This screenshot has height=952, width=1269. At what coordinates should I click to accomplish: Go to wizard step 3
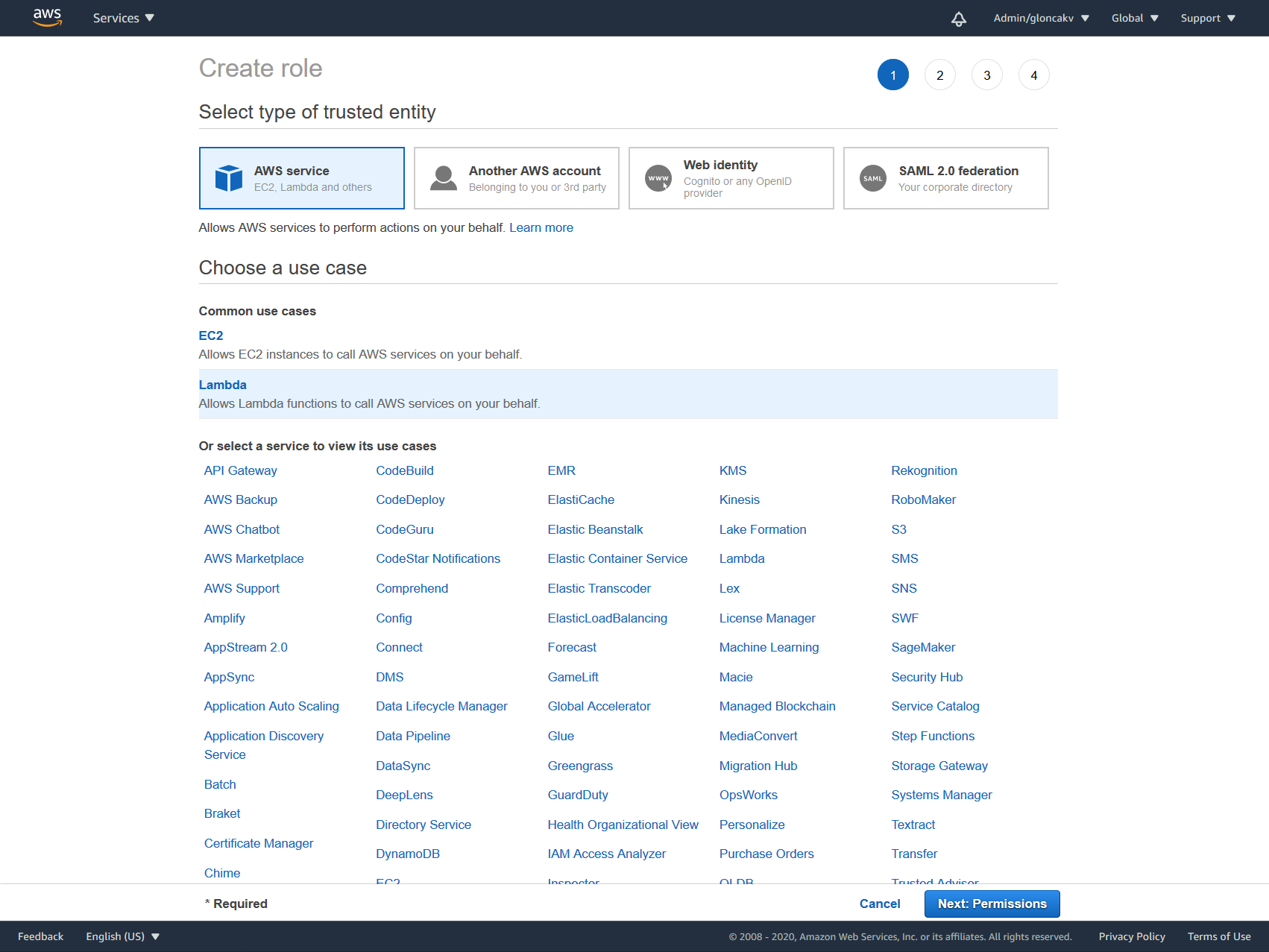click(987, 75)
